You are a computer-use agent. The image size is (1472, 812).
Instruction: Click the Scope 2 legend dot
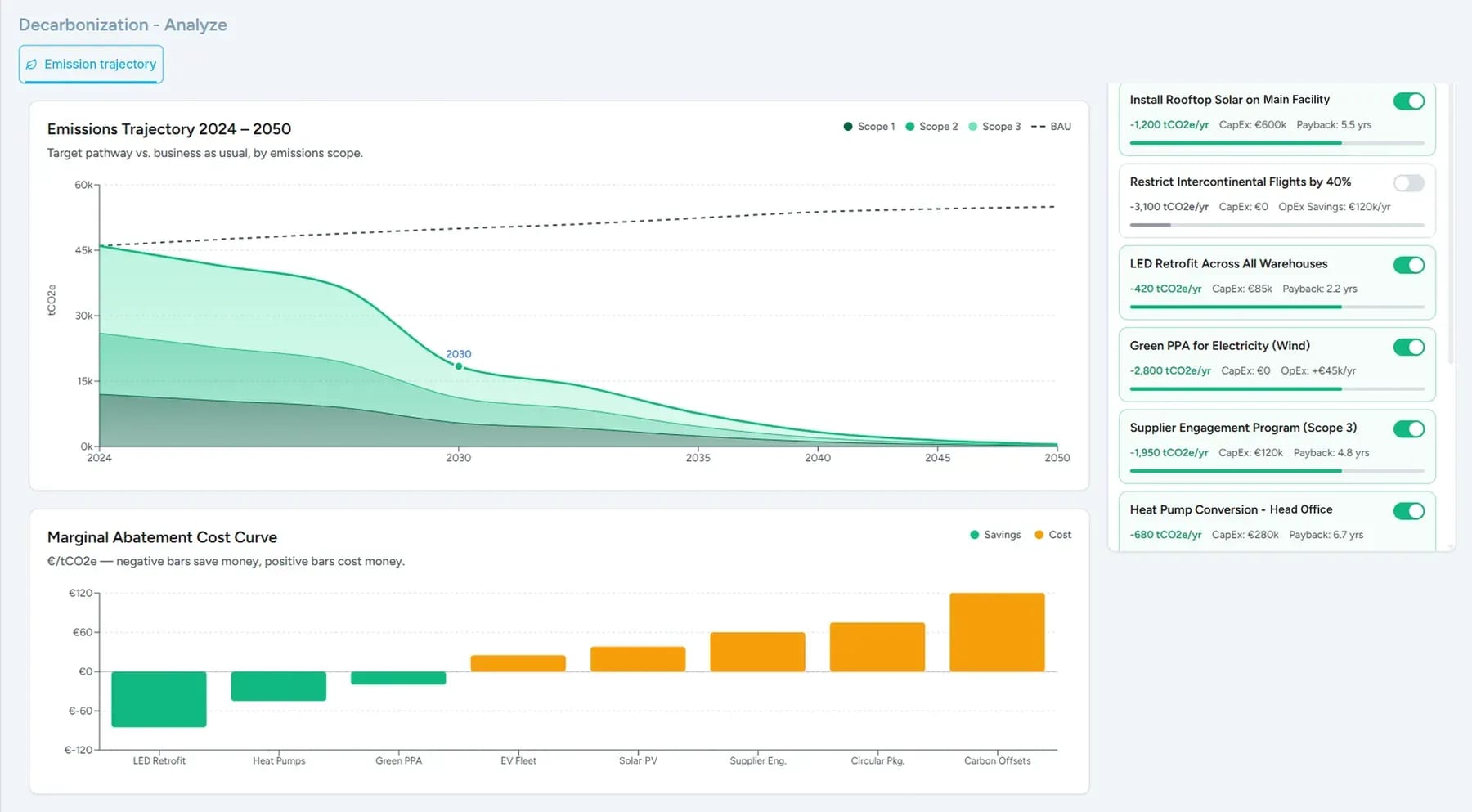[x=909, y=126]
